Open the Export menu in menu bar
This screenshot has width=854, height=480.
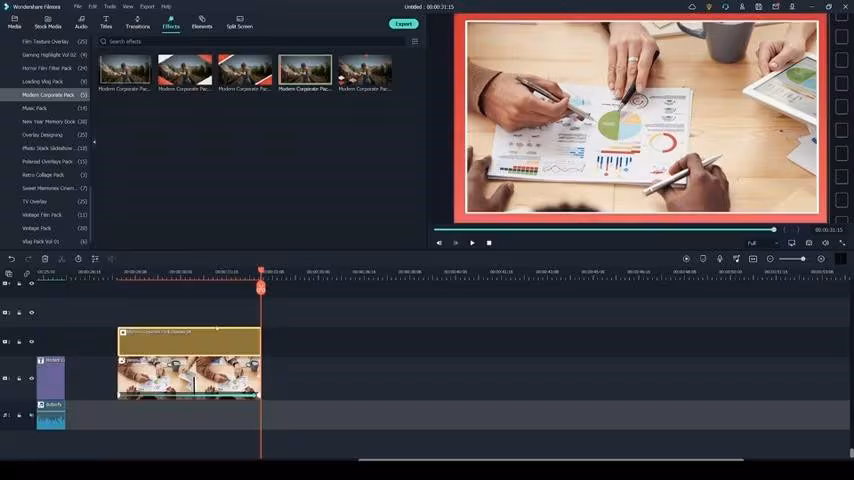click(147, 7)
